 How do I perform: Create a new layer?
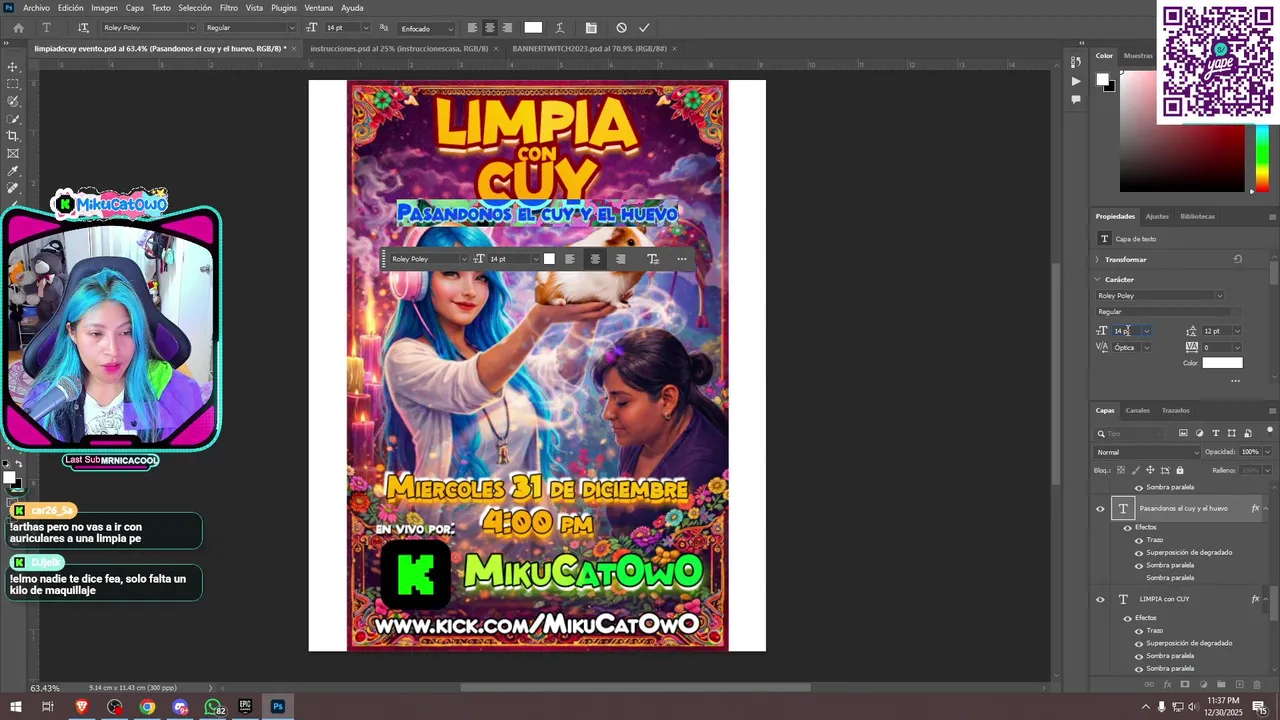pyautogui.click(x=1239, y=685)
